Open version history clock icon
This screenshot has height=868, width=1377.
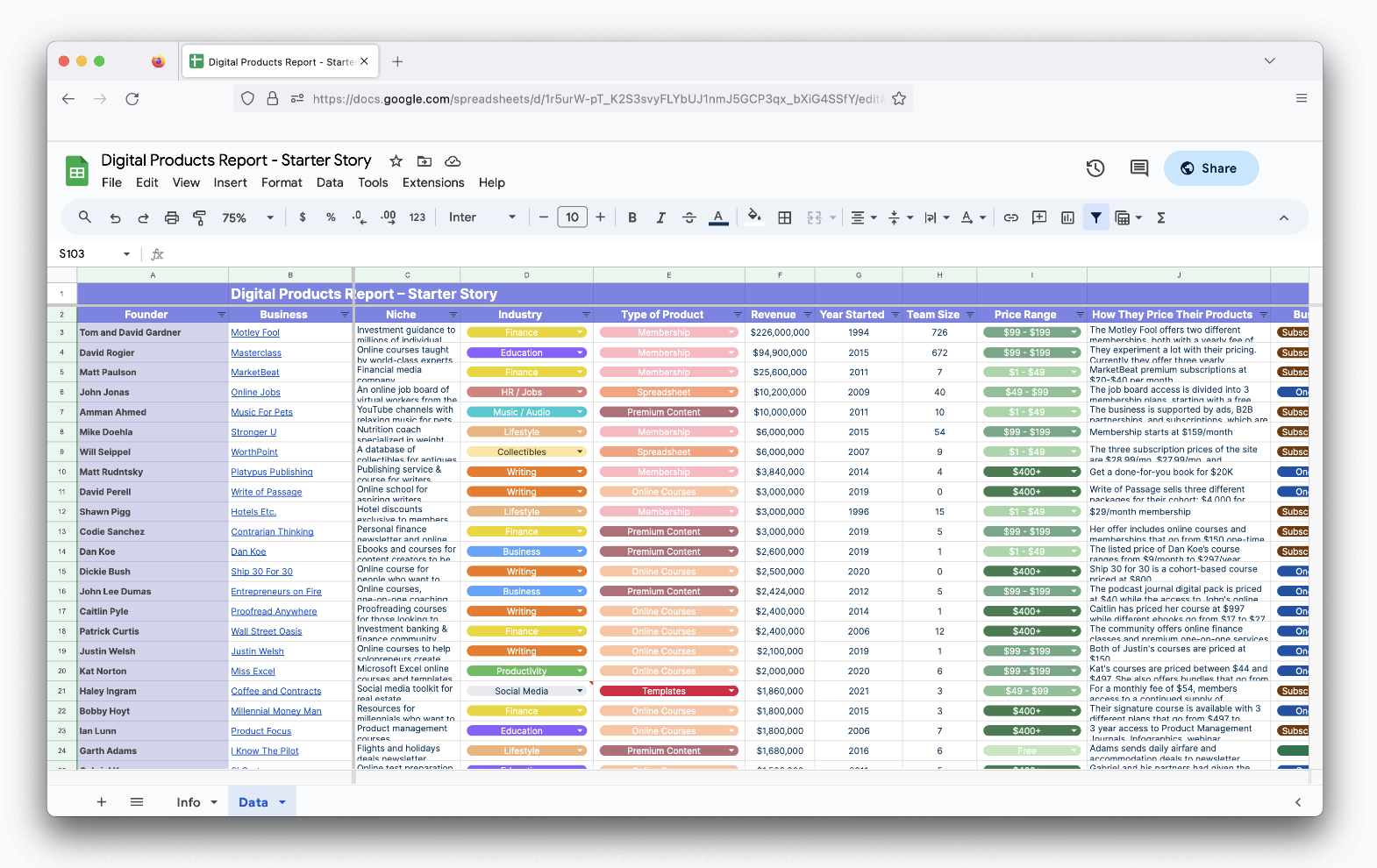(x=1095, y=168)
